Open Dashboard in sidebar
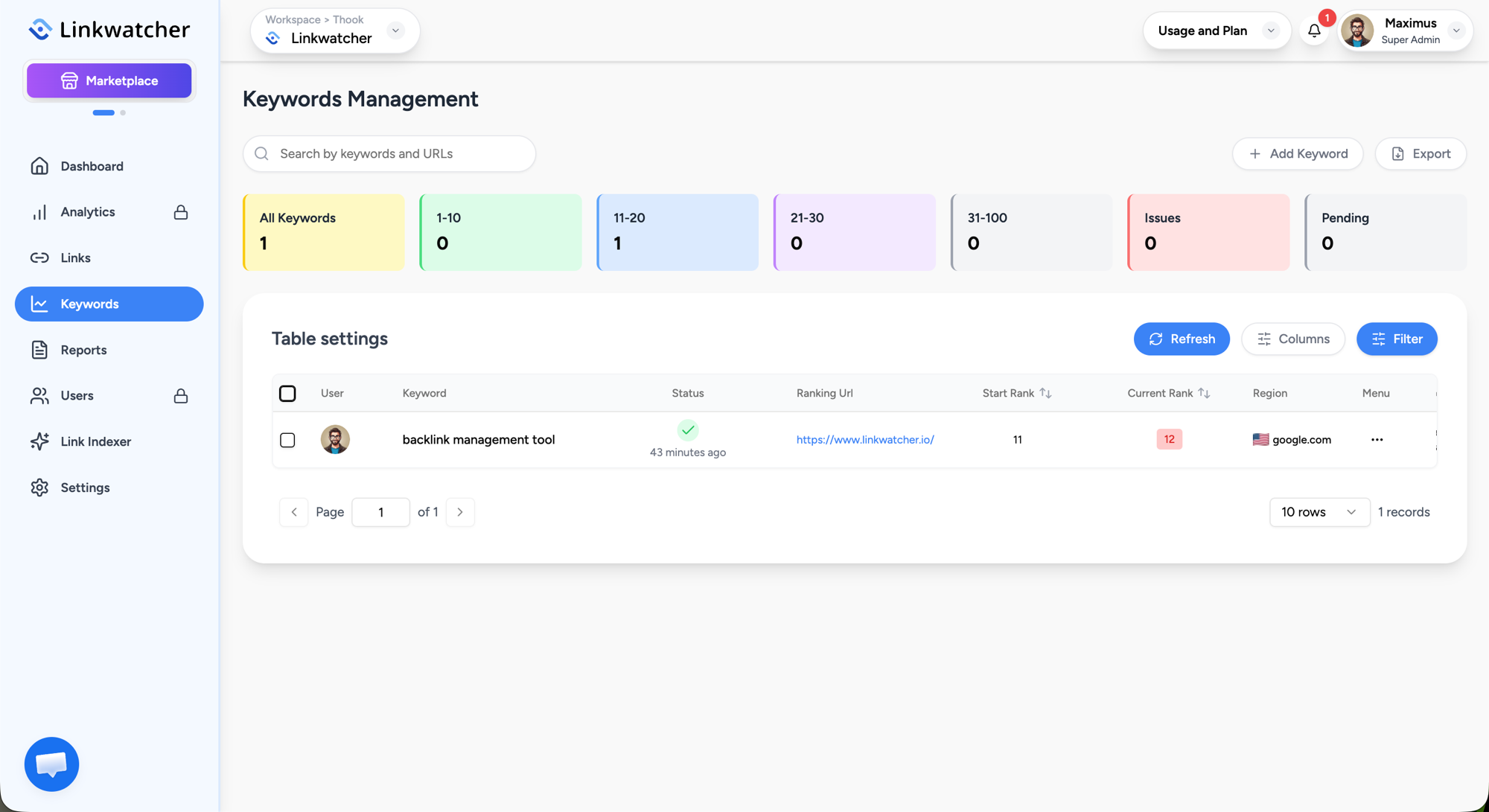The height and width of the screenshot is (812, 1489). click(109, 166)
